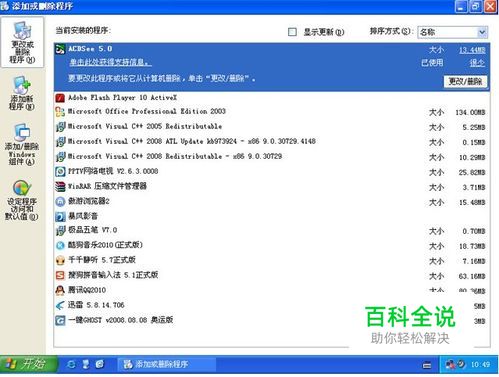Click the WinRAR archive manager icon
Screen dimensions: 499x377
[x=60, y=187]
